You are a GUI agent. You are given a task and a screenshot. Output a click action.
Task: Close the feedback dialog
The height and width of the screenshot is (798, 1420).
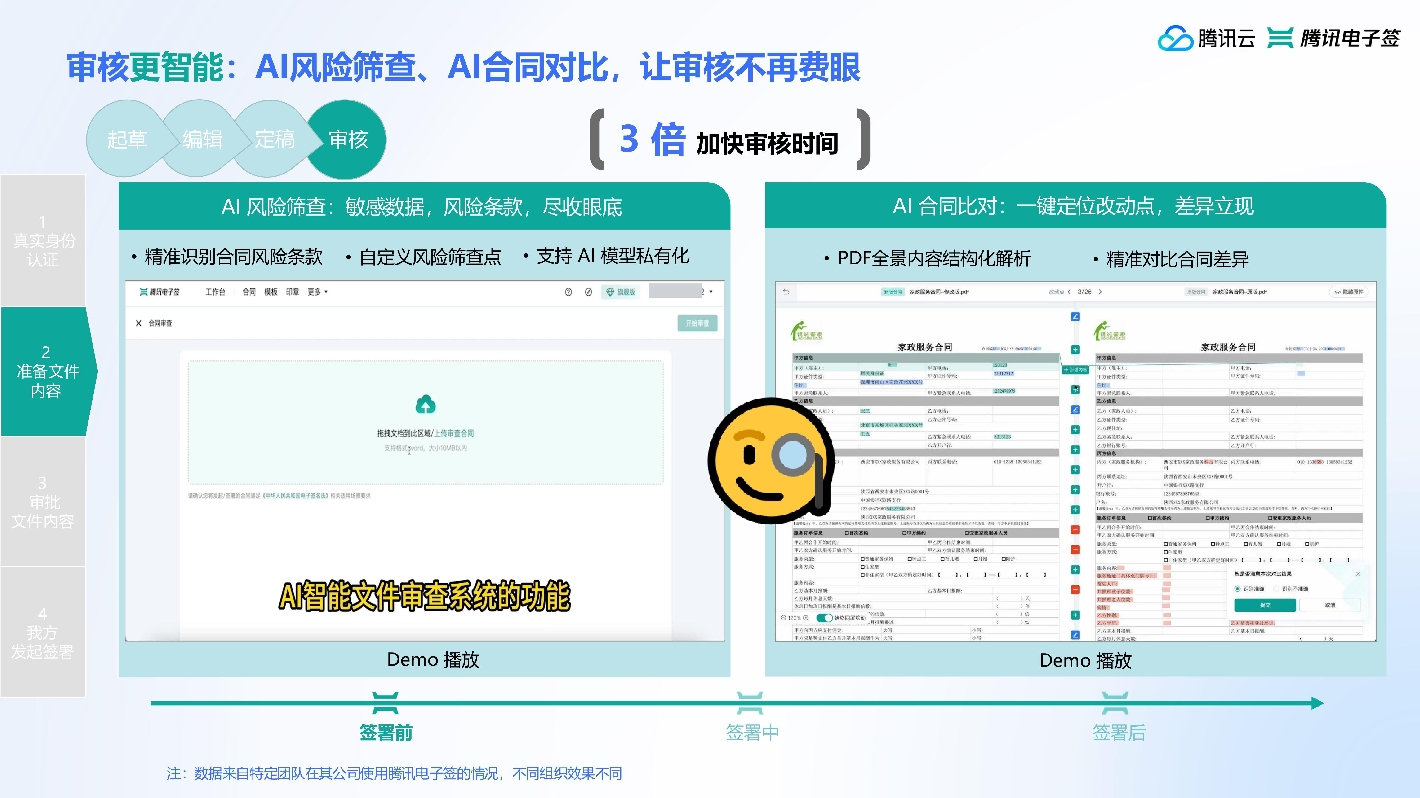pyautogui.click(x=1358, y=574)
